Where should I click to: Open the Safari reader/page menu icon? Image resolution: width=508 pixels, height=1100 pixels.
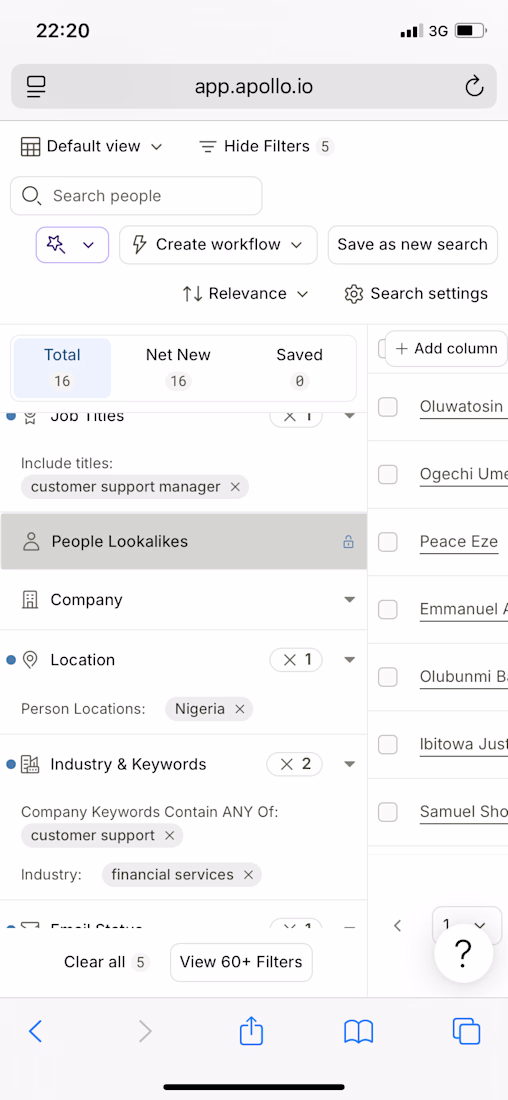coord(36,87)
